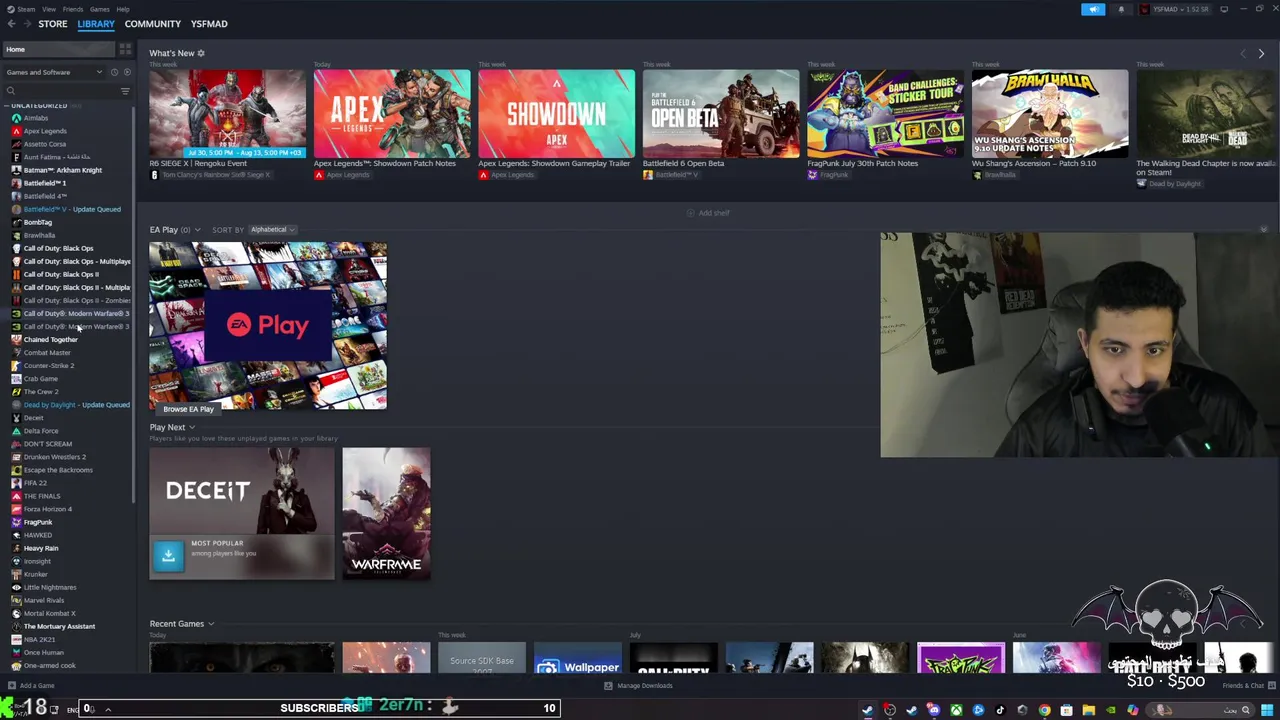
Task: Open Discord from the taskbar
Action: [x=933, y=710]
